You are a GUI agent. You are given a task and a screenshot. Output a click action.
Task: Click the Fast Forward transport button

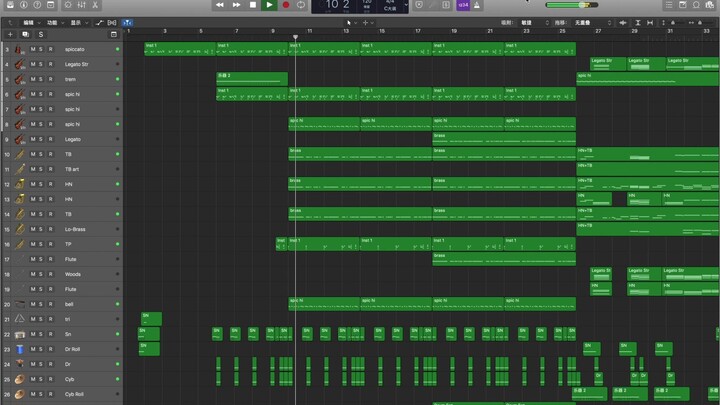(236, 5)
